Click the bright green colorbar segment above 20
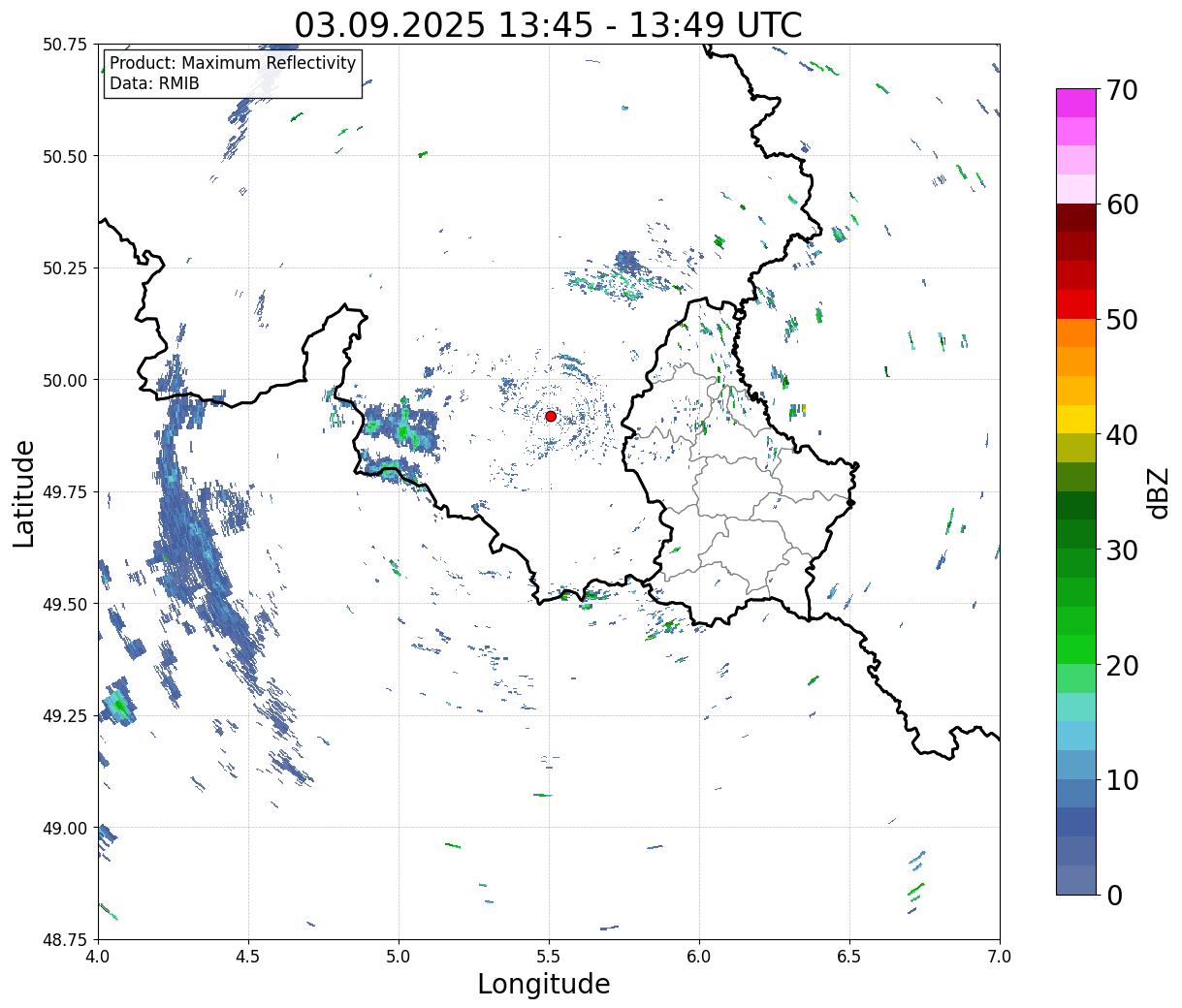 [x=1076, y=649]
